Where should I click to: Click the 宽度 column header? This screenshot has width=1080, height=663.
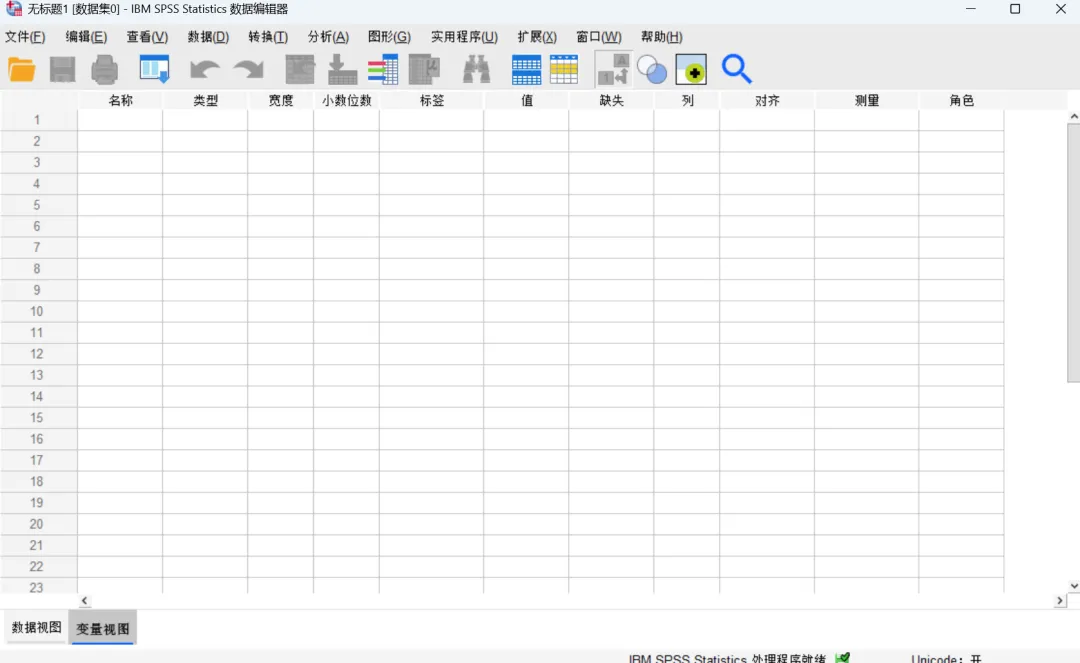[280, 101]
